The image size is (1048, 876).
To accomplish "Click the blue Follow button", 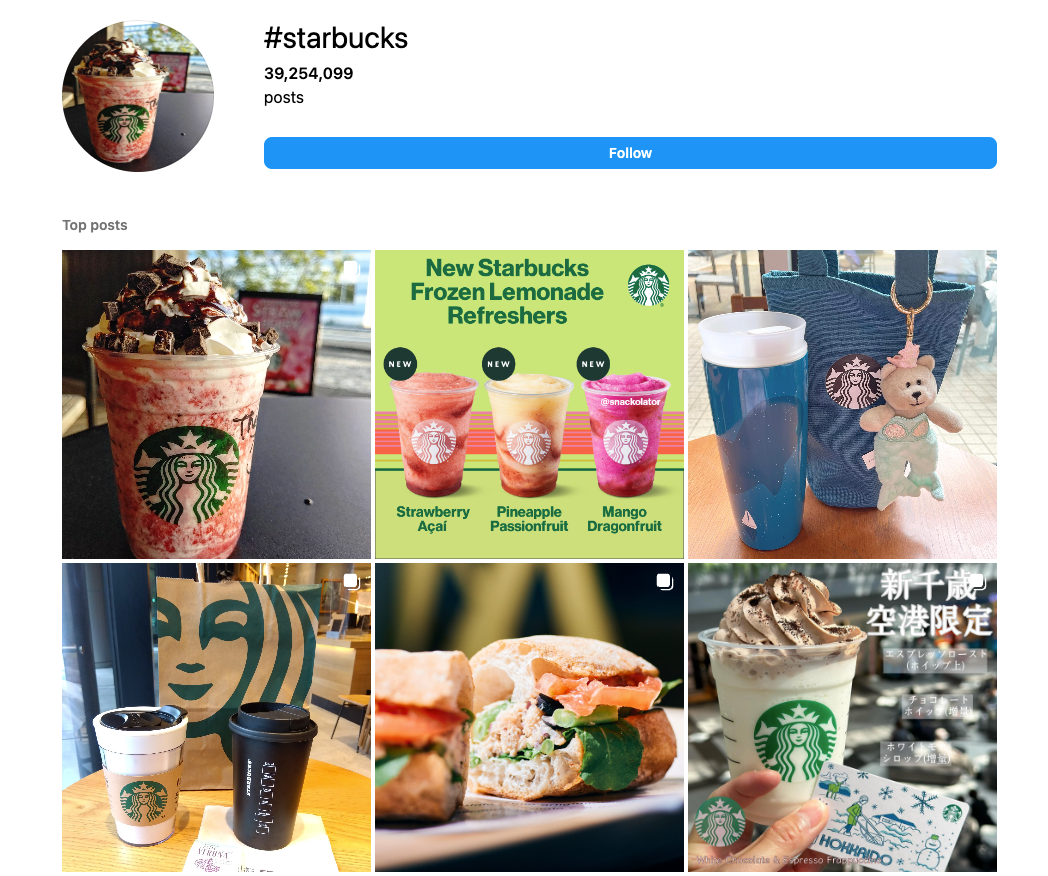I will click(x=630, y=153).
